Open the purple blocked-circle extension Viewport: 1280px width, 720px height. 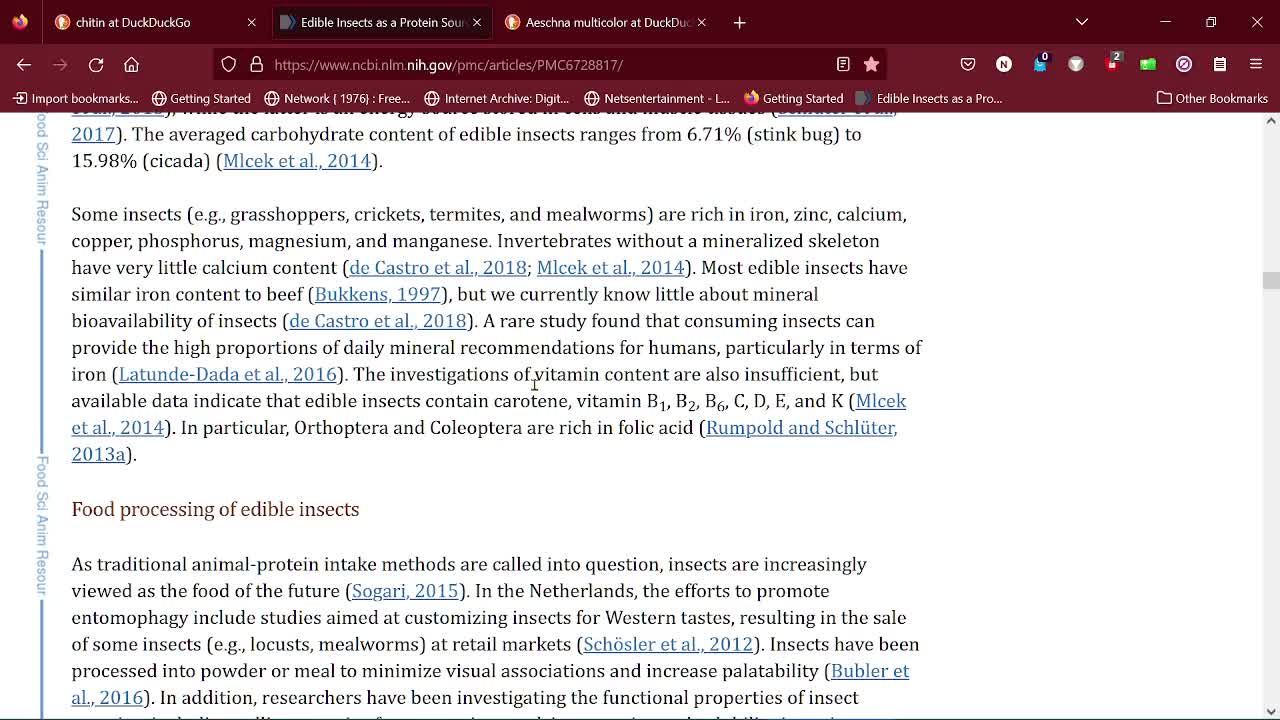tap(1184, 64)
